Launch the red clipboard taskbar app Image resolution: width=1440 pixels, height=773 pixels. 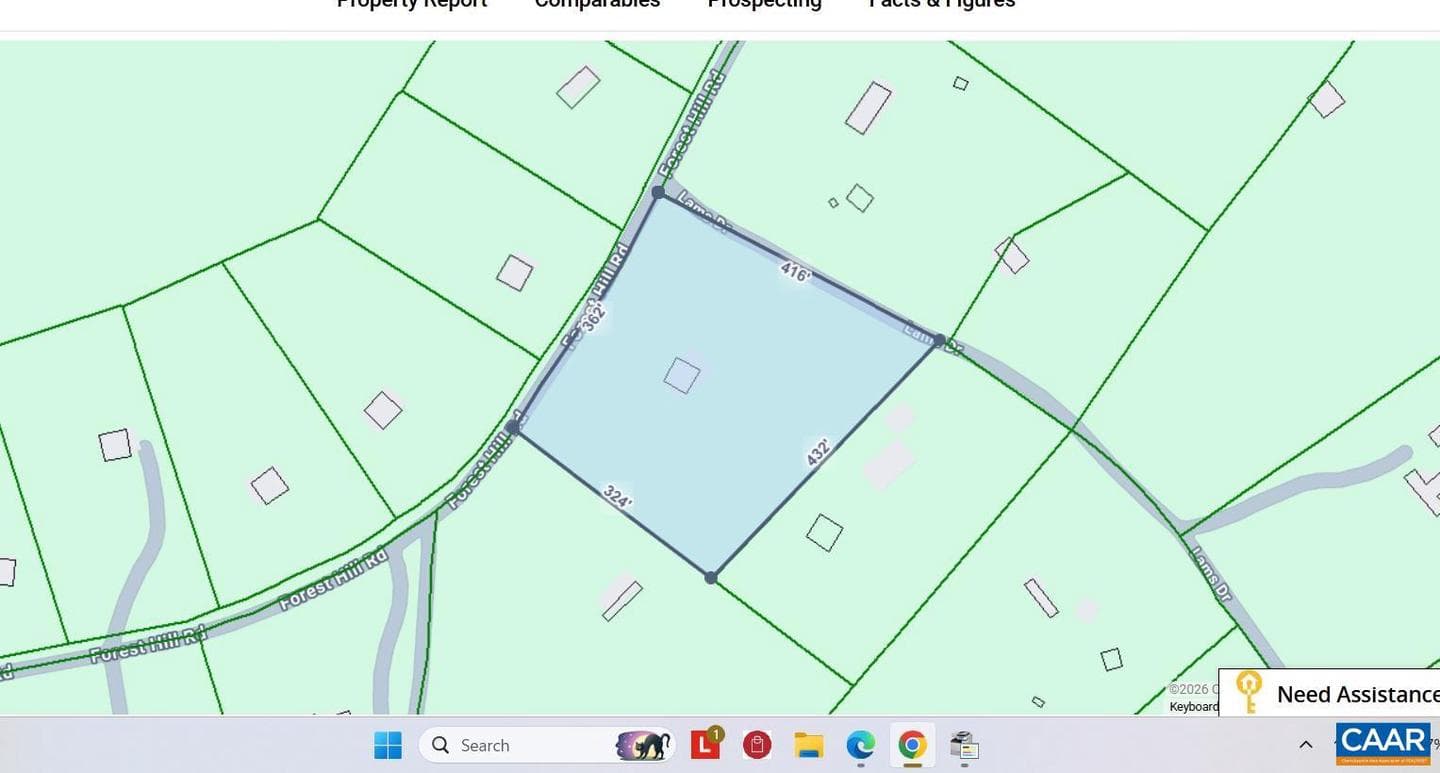(757, 745)
